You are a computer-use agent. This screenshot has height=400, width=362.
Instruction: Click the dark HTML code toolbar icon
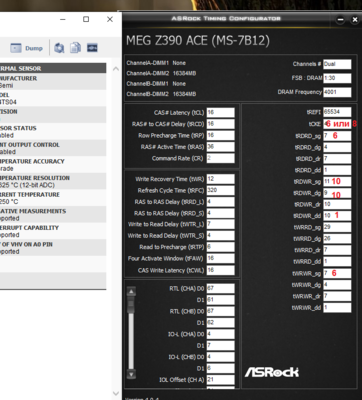coord(92,48)
